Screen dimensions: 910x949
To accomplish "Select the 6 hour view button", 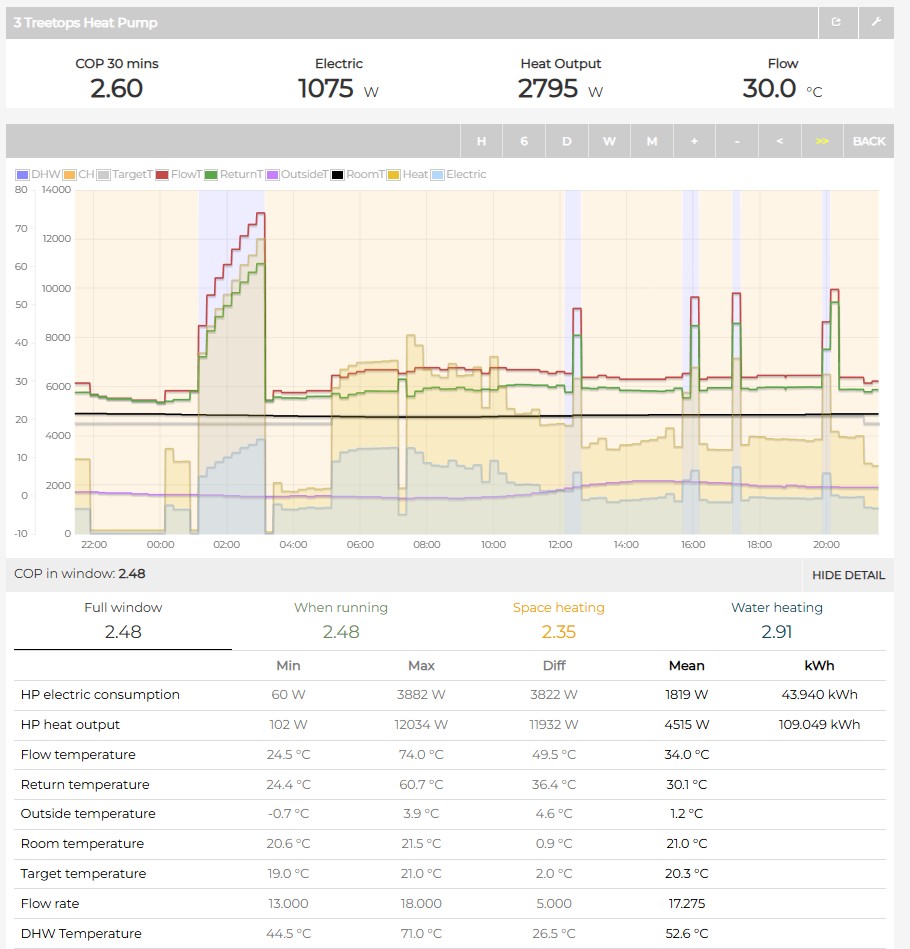I will pyautogui.click(x=524, y=141).
